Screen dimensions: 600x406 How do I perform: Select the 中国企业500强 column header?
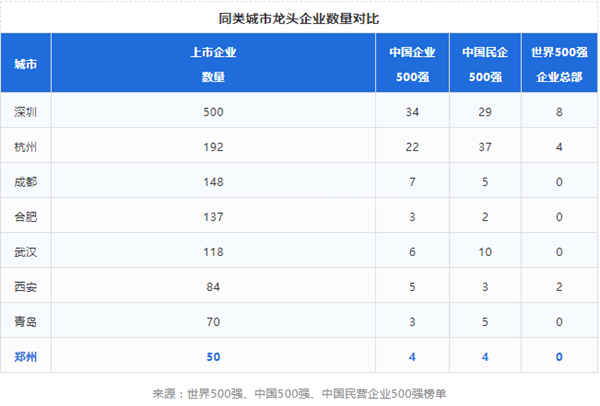tap(412, 63)
